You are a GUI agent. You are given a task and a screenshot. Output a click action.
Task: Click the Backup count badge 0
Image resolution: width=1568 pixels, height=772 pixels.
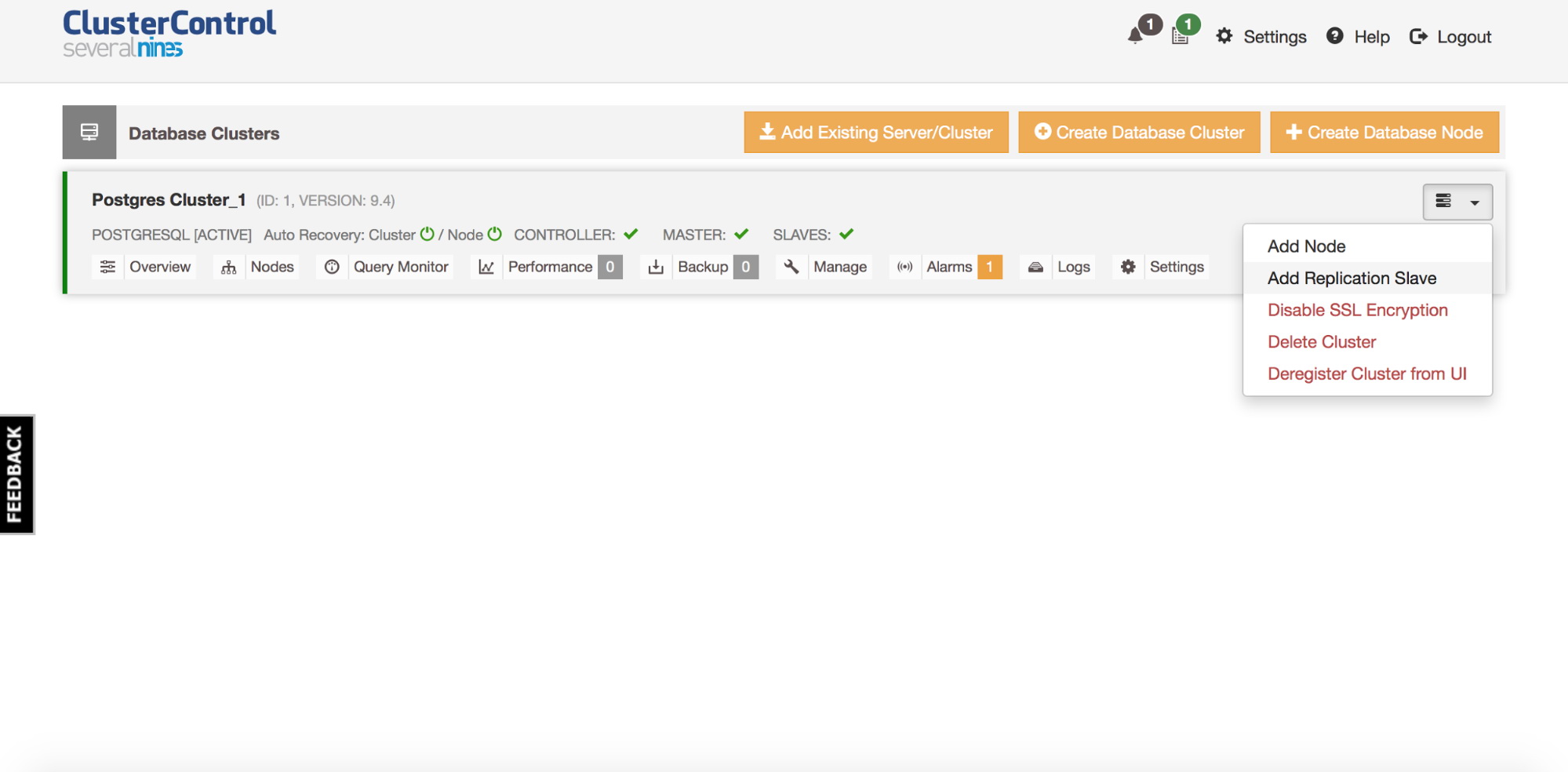point(746,267)
